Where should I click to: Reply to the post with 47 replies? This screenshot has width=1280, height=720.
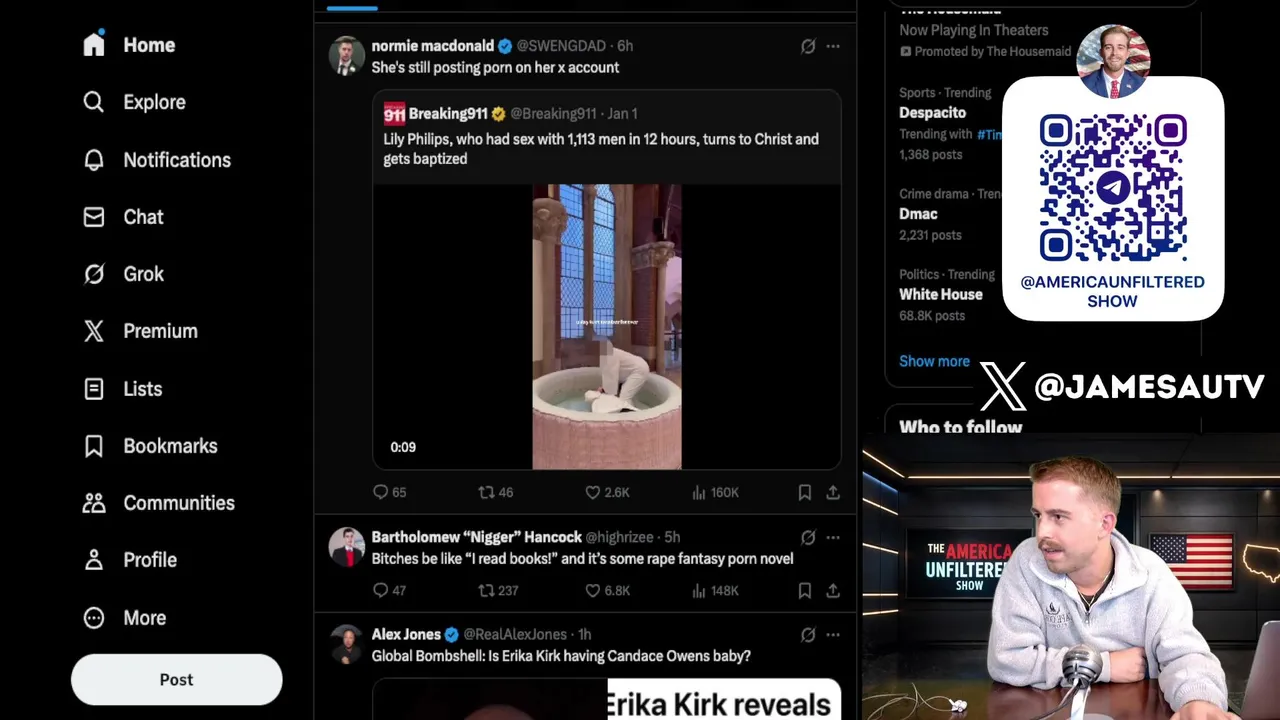(x=389, y=590)
